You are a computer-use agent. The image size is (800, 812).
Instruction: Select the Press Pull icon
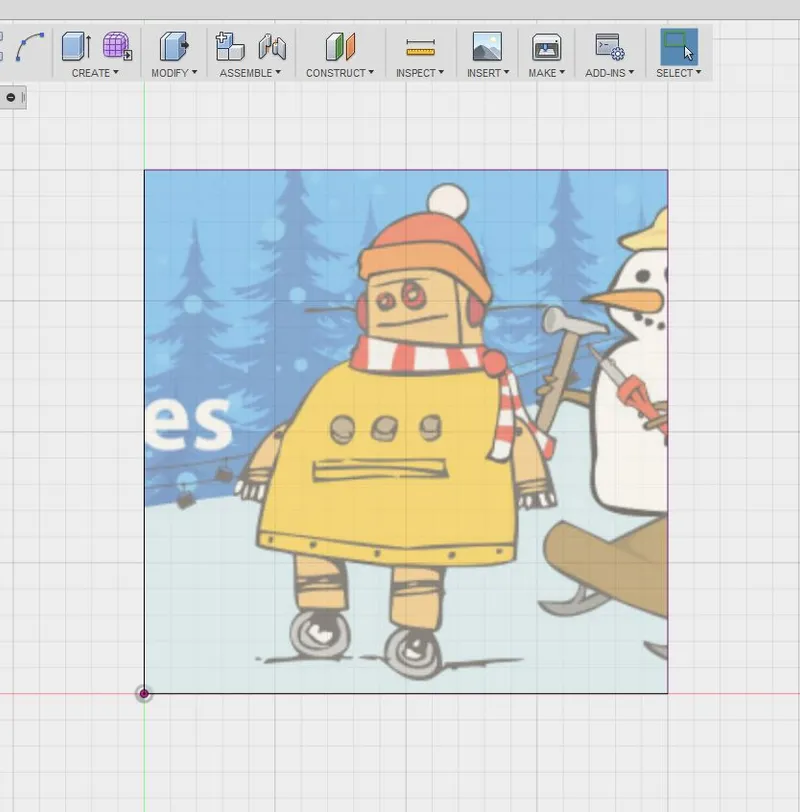pyautogui.click(x=174, y=47)
